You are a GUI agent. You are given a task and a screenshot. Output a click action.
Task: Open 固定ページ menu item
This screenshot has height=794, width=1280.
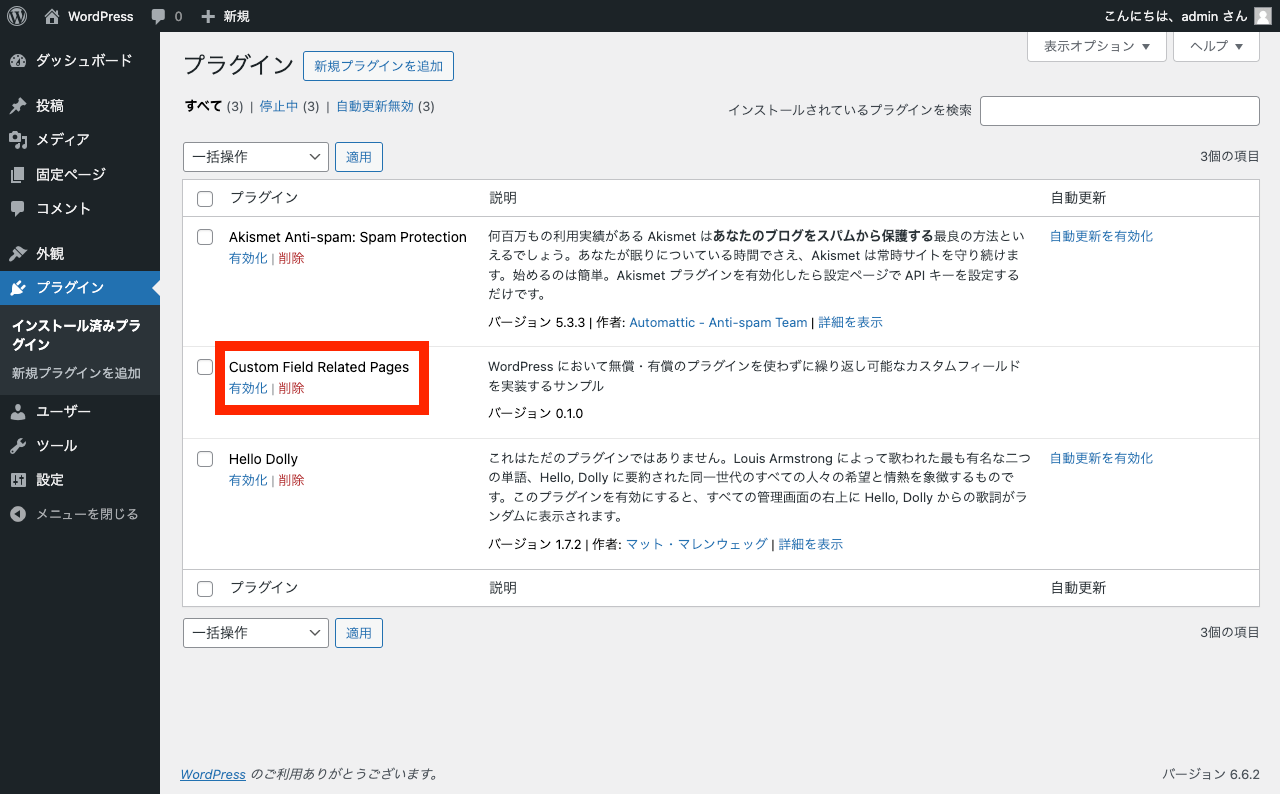pos(80,175)
